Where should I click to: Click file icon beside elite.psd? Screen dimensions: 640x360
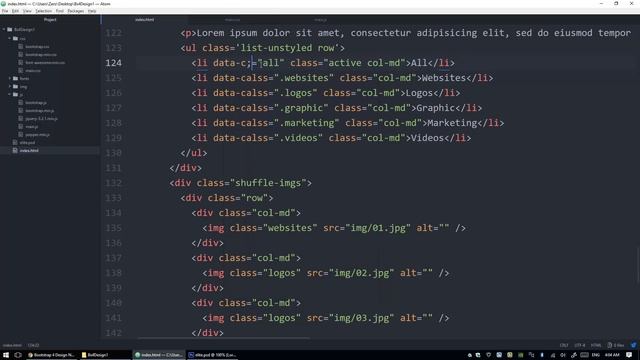tap(15, 142)
